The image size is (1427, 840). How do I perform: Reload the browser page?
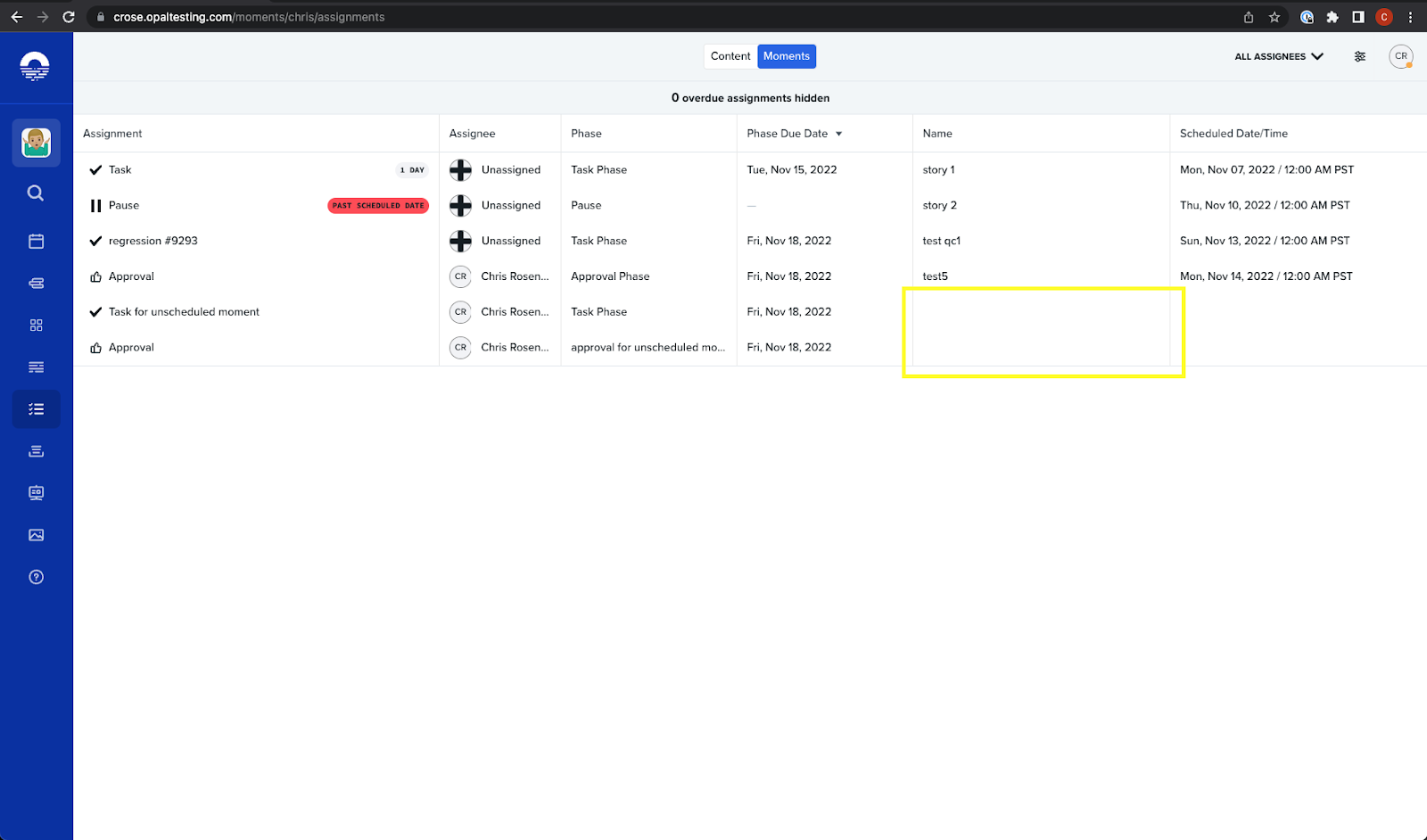[x=69, y=17]
